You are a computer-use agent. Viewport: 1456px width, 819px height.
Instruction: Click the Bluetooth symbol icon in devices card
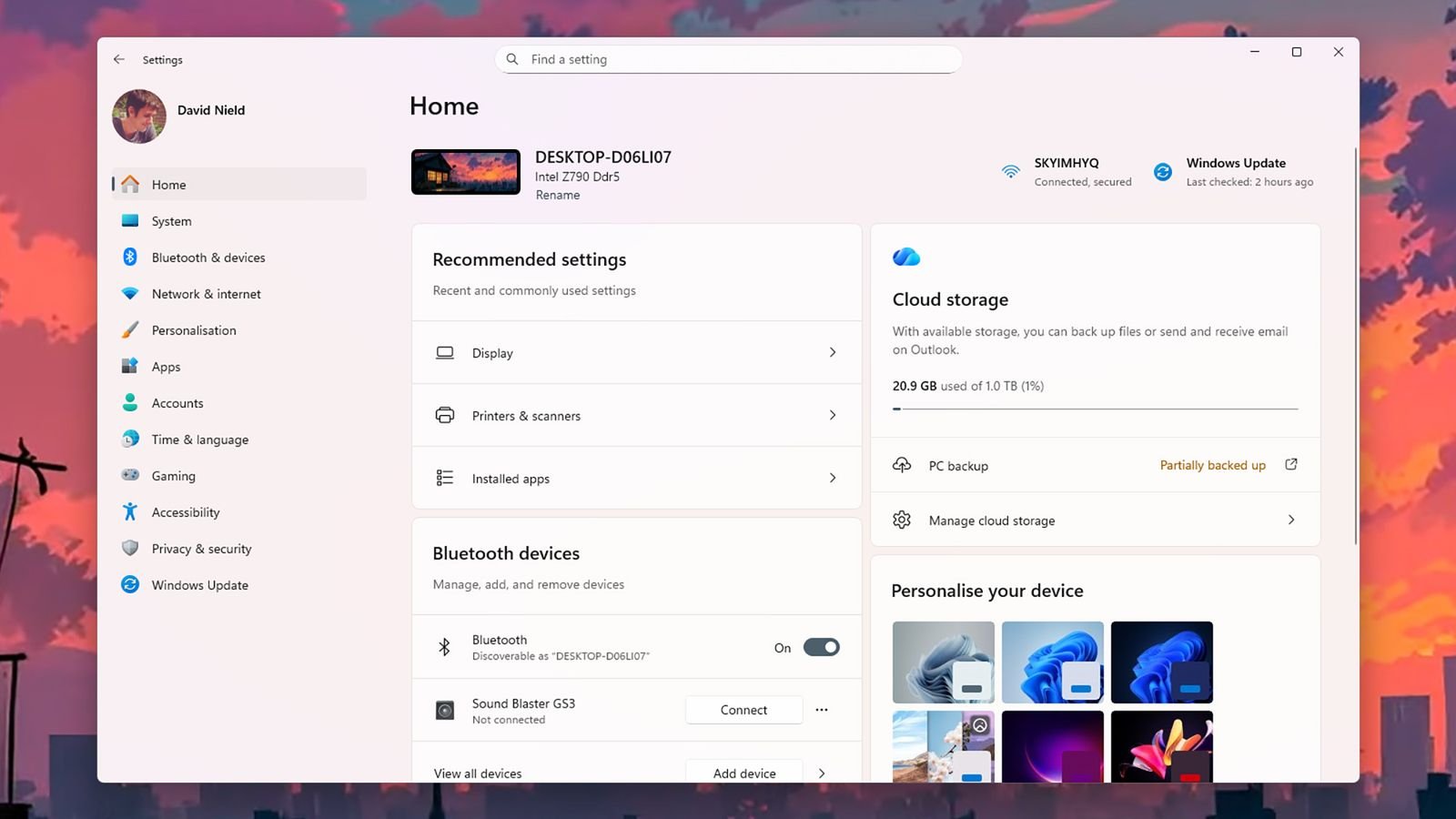coord(444,647)
